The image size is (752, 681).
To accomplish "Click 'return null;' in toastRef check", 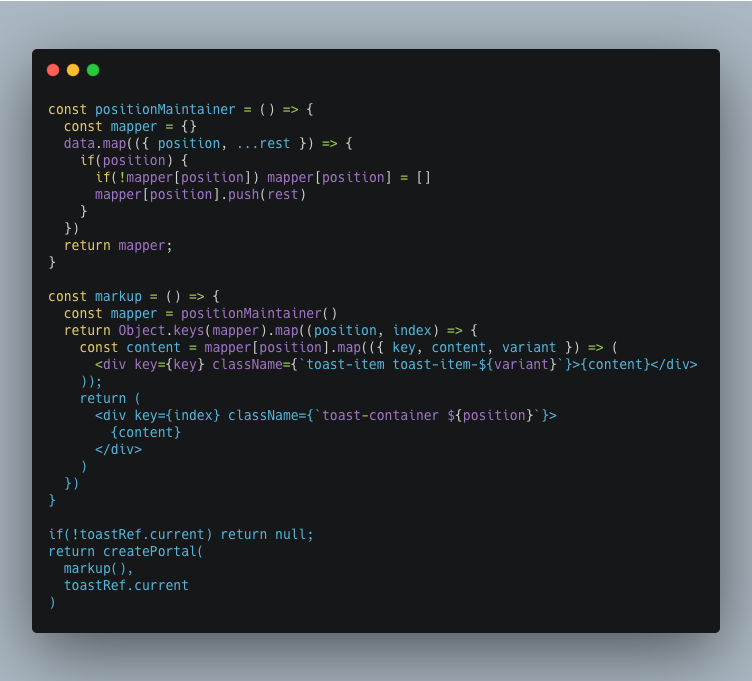I will tap(267, 534).
